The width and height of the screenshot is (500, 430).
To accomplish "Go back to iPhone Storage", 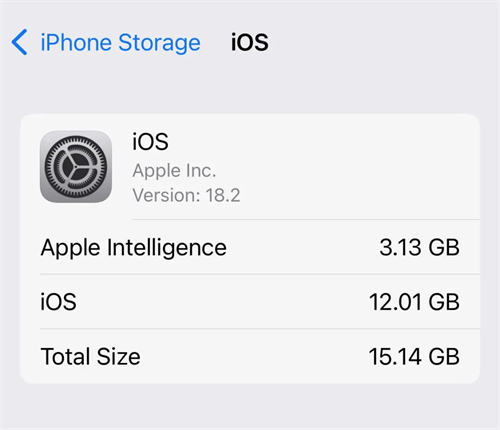I will coord(106,42).
